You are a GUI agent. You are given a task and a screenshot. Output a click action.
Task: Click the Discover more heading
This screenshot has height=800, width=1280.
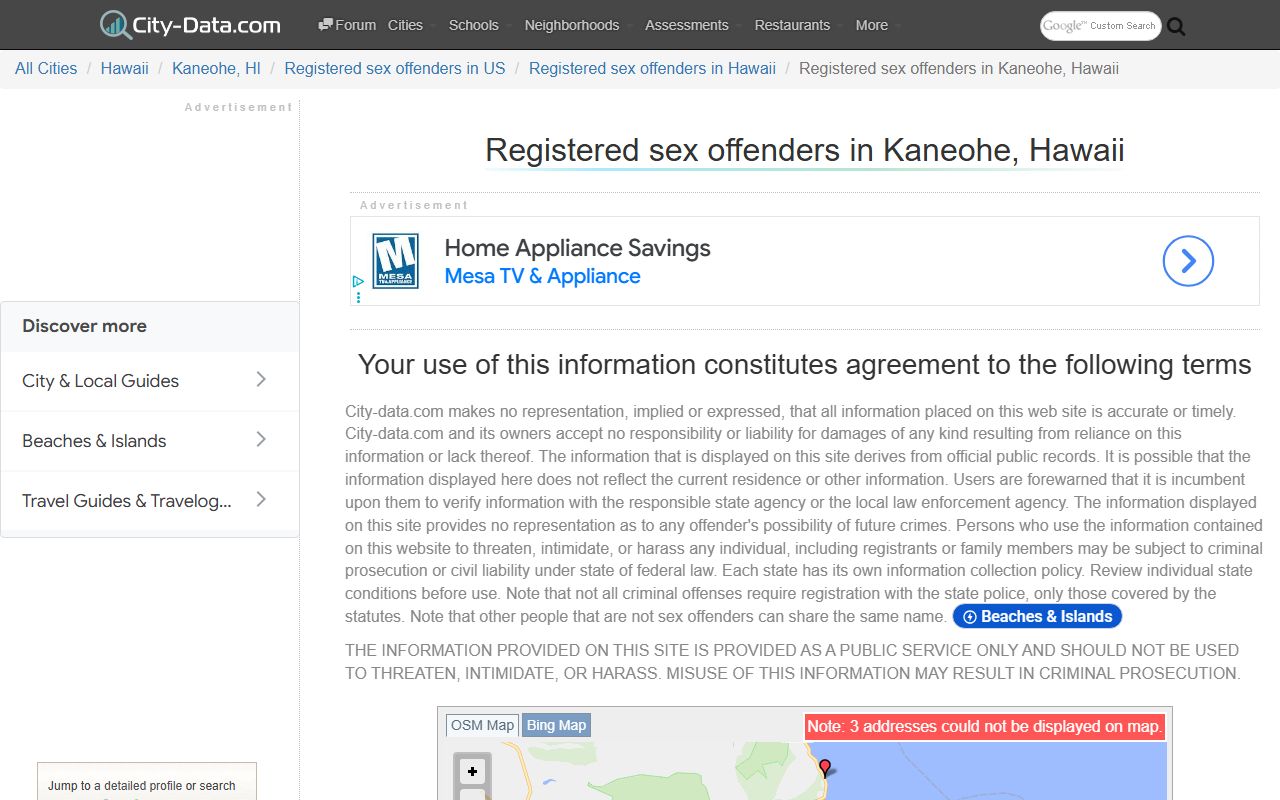tap(84, 326)
